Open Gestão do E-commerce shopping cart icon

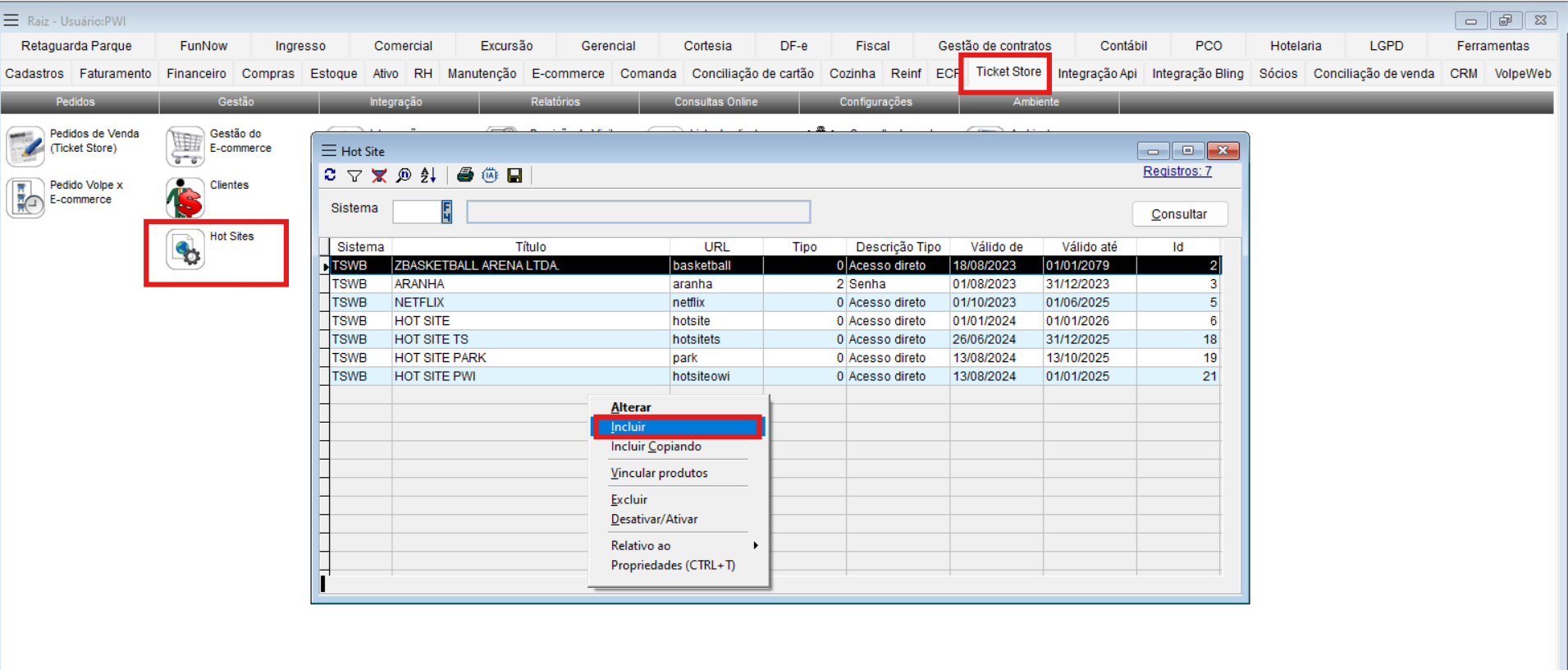[185, 146]
